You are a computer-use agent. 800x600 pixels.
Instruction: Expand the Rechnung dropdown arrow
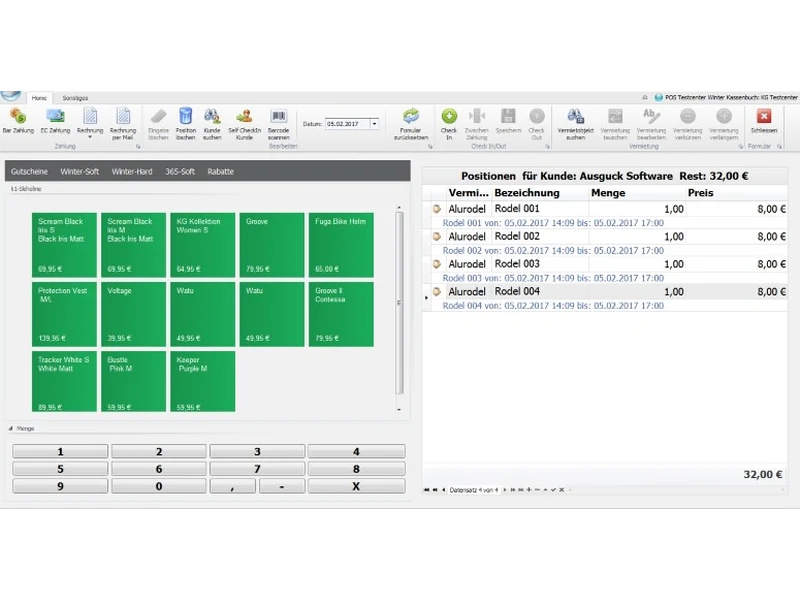tap(90, 137)
